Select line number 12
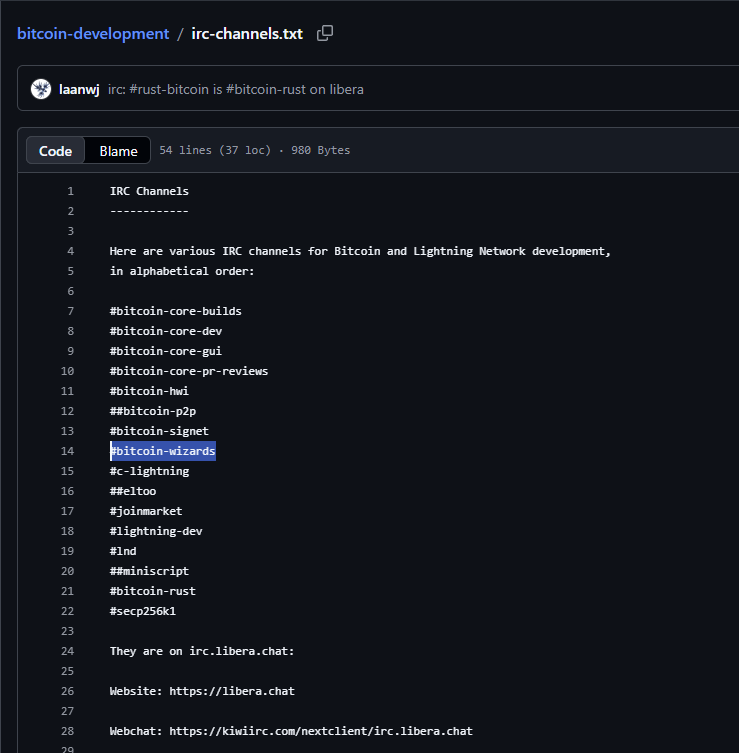This screenshot has width=739, height=753. point(67,411)
